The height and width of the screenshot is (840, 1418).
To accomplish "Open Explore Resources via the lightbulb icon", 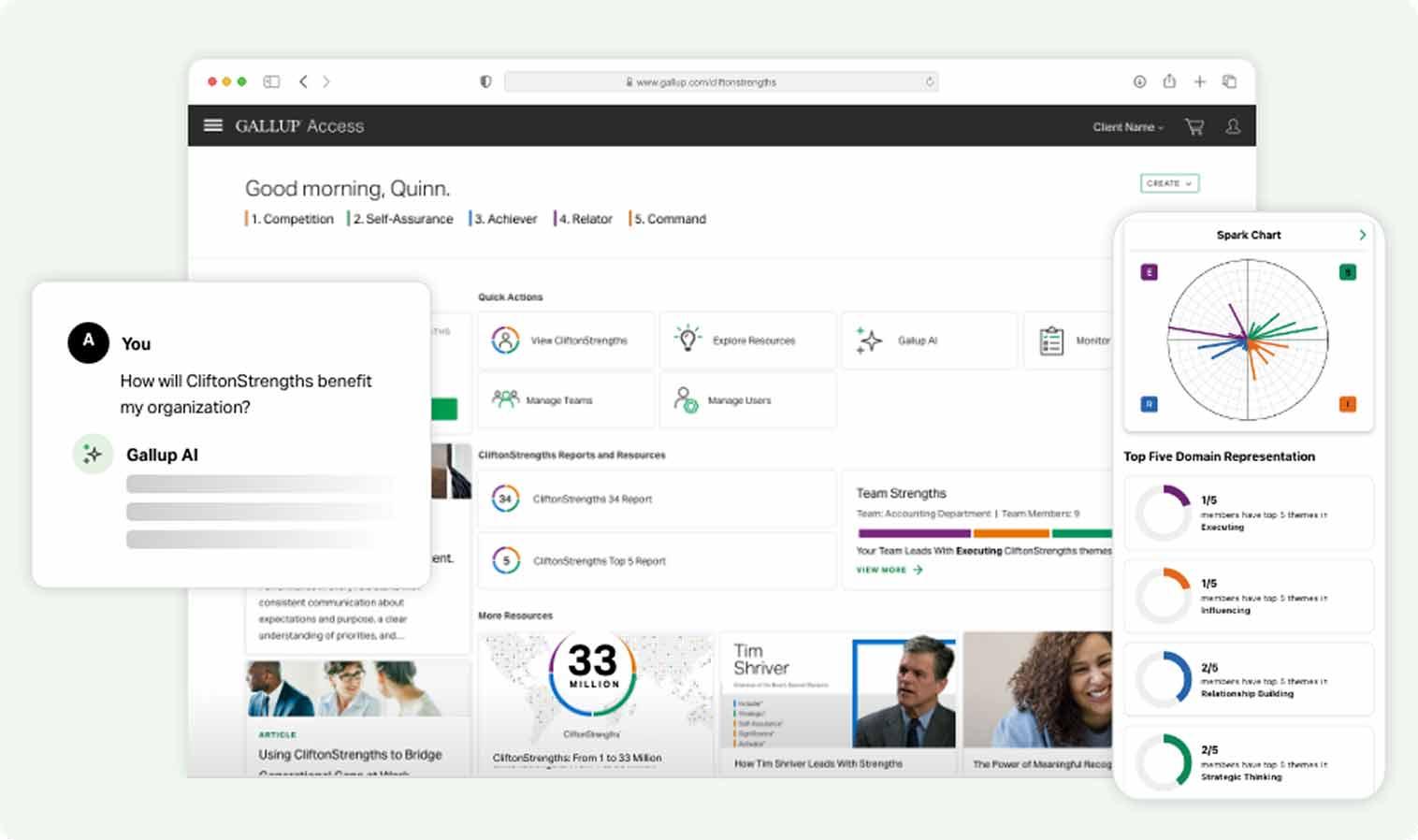I will 687,340.
